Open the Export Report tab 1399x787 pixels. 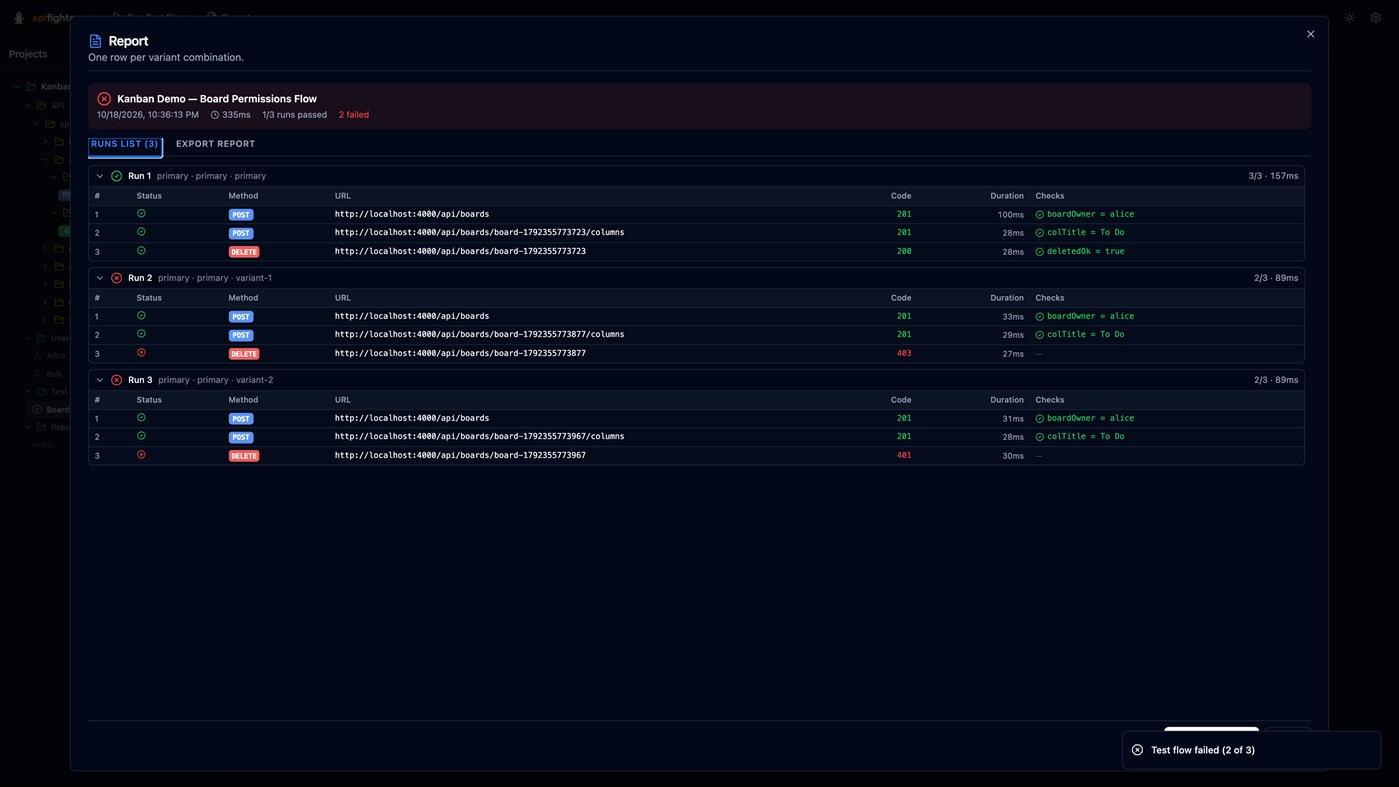pyautogui.click(x=215, y=144)
